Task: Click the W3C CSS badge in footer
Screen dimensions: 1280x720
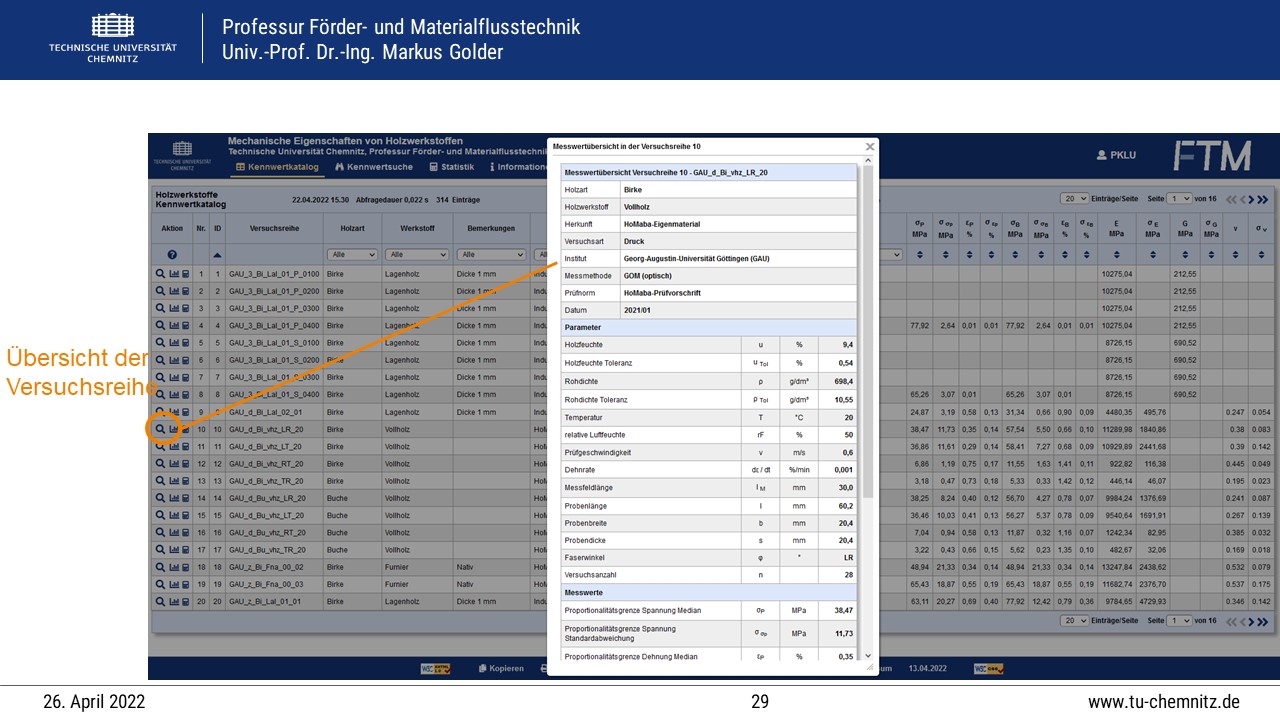Action: point(989,668)
